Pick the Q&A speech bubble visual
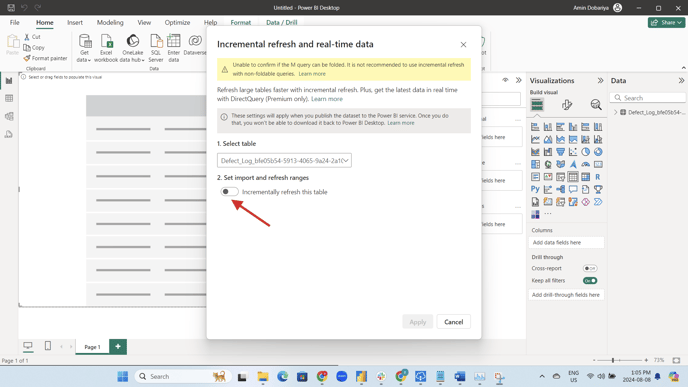The image size is (688, 387). point(573,189)
